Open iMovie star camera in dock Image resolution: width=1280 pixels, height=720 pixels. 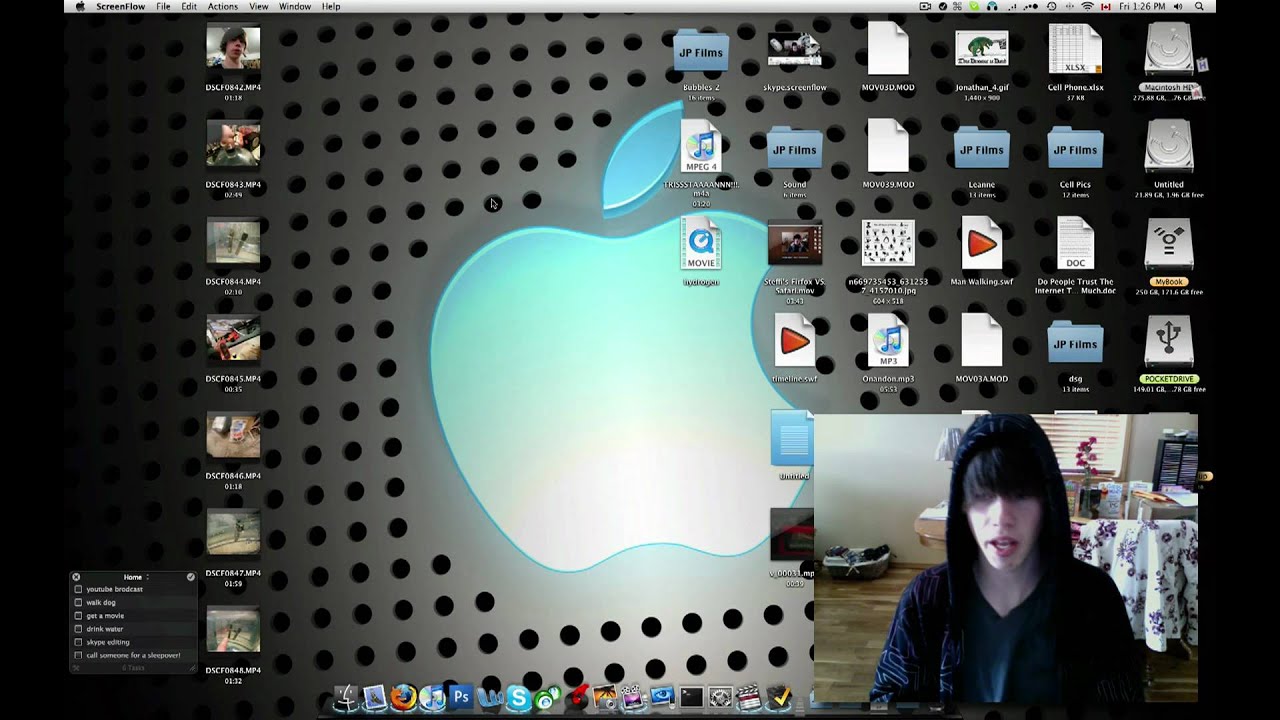(x=631, y=697)
